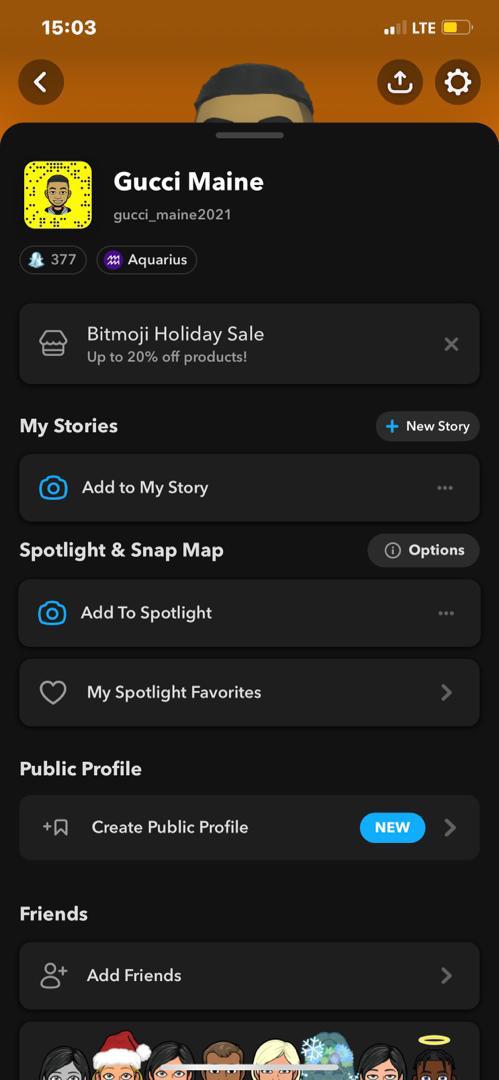Dismiss the Bitmoji Holiday Sale banner
499x1080 pixels.
tap(451, 344)
